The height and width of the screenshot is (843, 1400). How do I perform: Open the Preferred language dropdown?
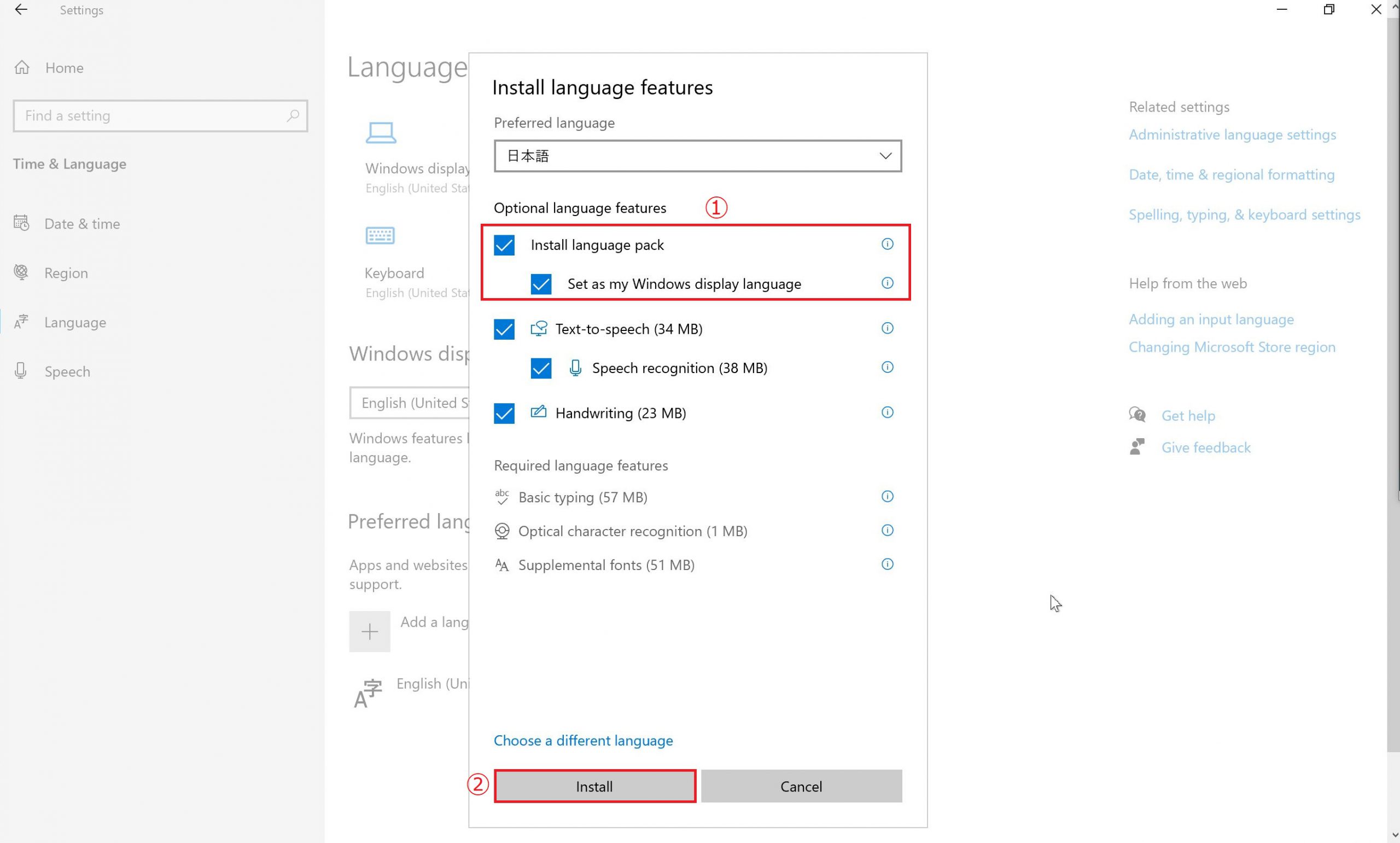coord(697,156)
